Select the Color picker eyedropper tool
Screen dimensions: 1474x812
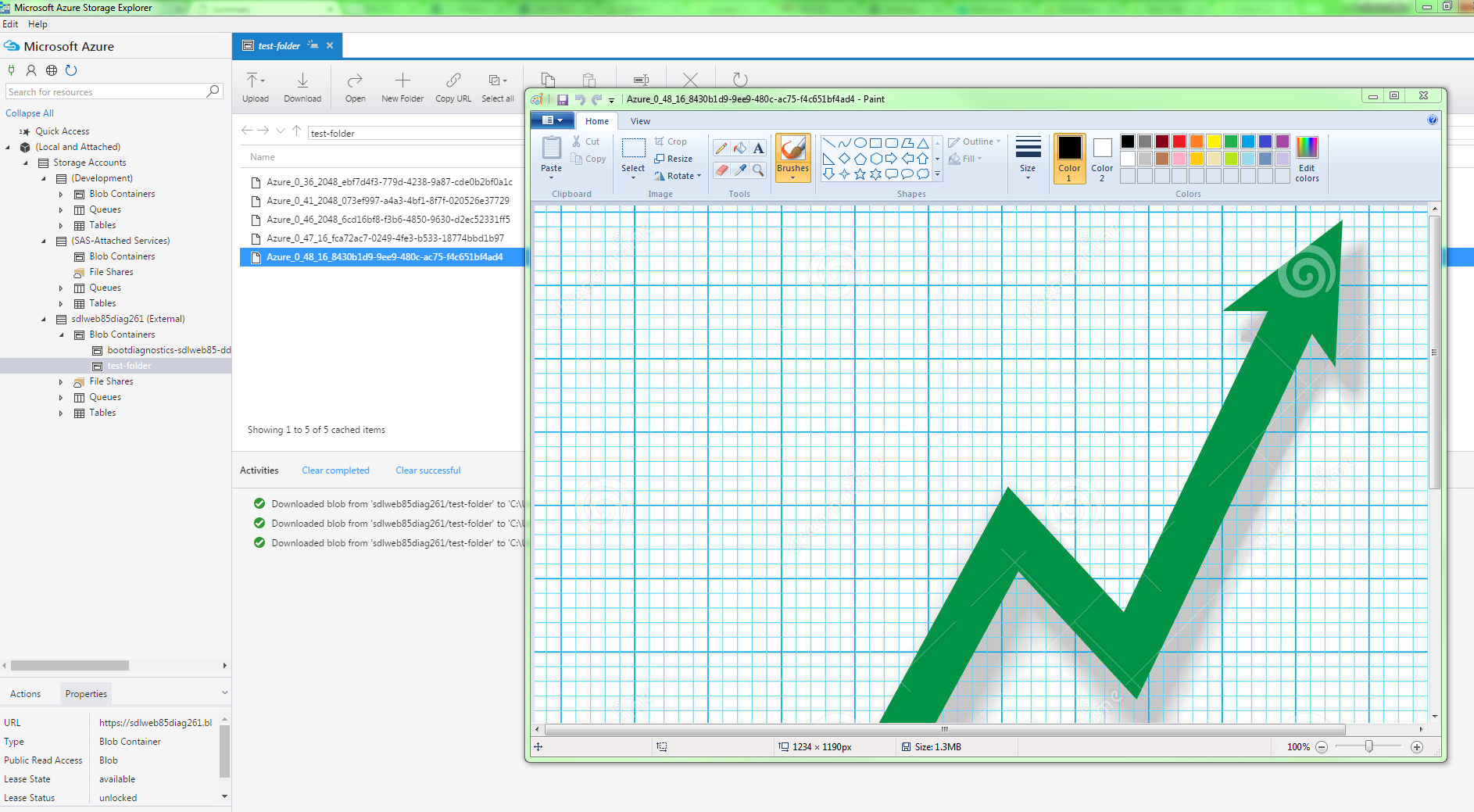740,170
